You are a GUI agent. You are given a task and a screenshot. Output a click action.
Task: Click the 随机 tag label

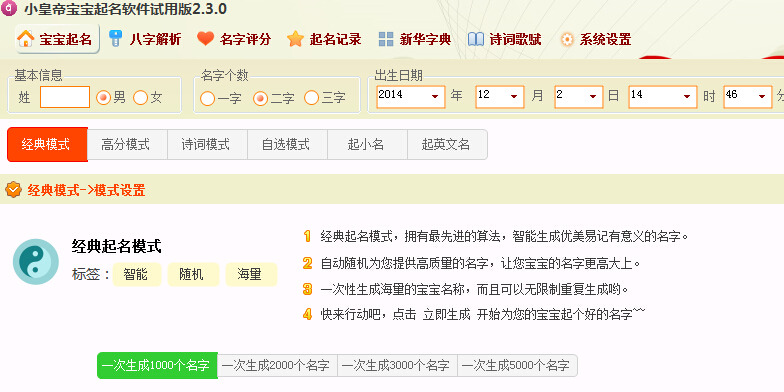193,274
